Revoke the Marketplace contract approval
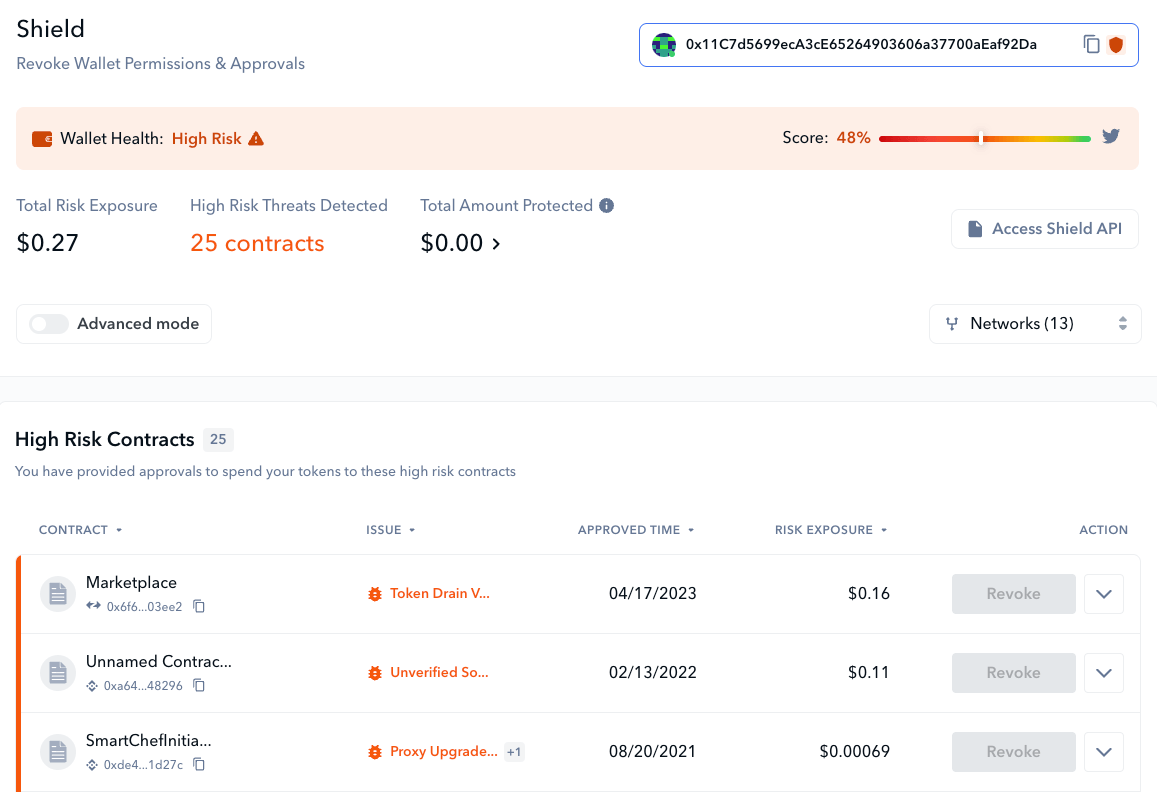 click(x=1013, y=594)
